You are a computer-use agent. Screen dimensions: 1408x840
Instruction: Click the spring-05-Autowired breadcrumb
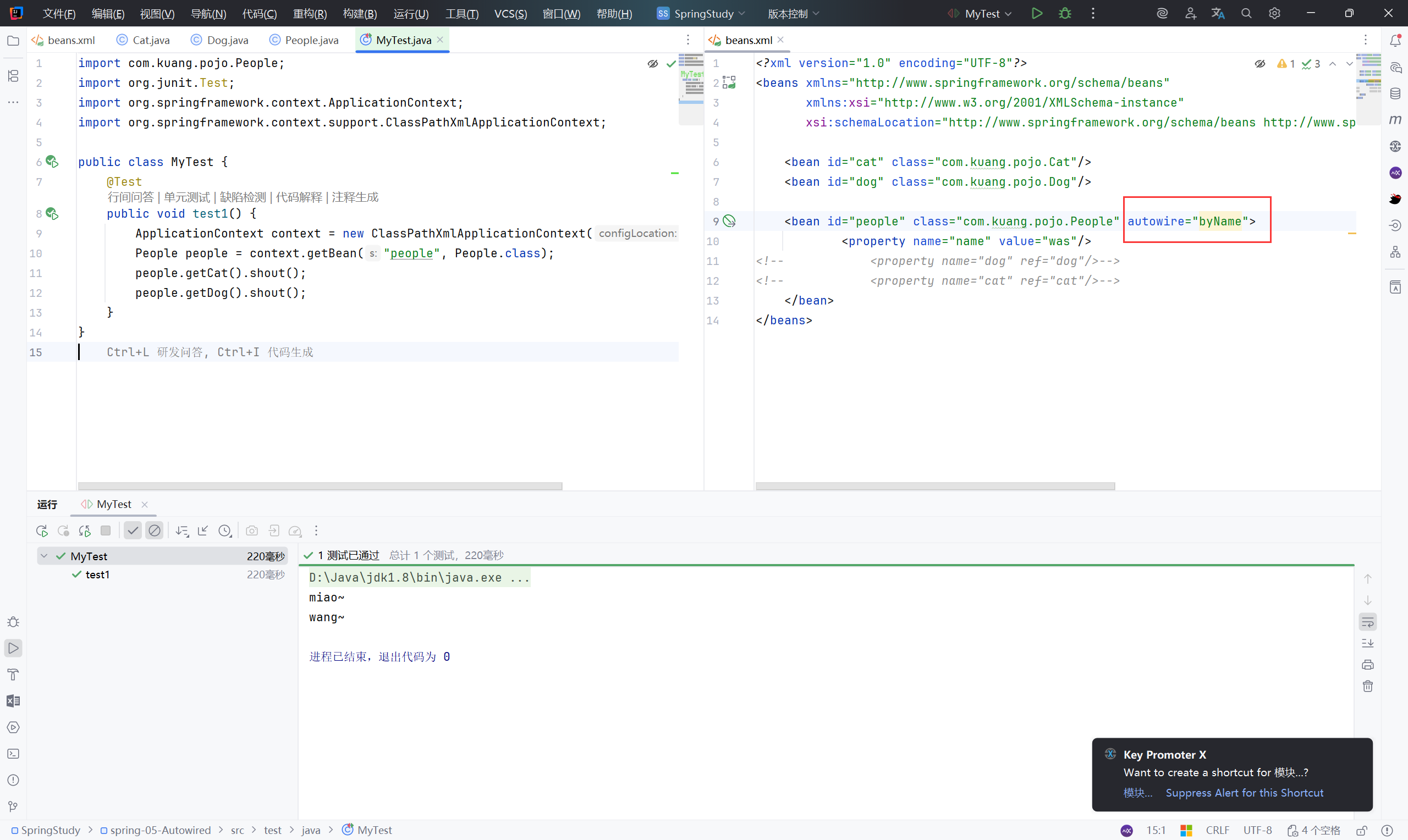(160, 830)
